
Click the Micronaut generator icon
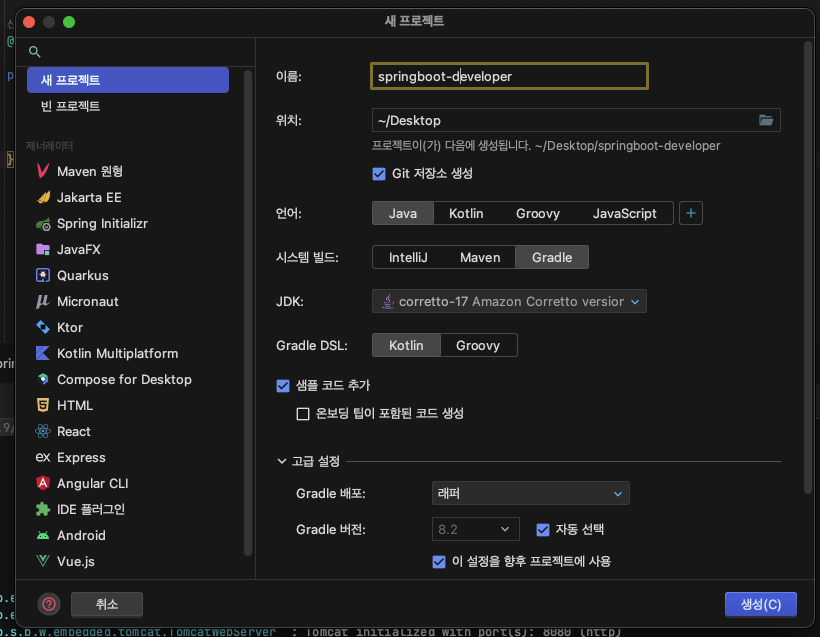[x=43, y=301]
